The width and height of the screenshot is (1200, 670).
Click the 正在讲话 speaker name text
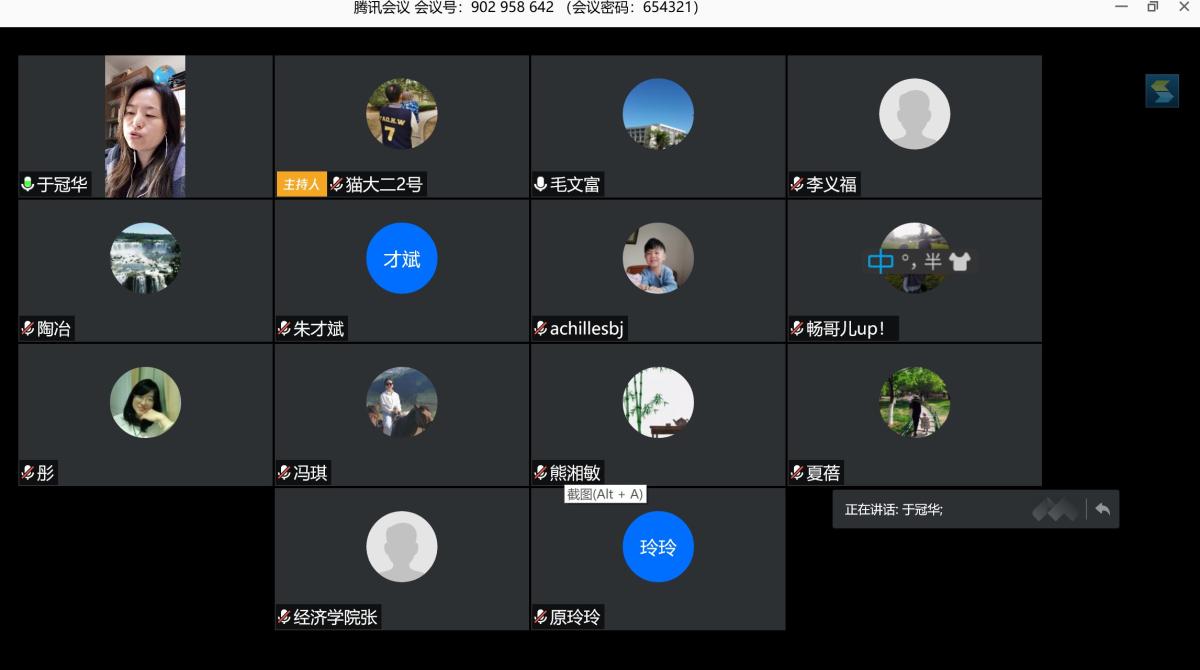coord(893,510)
